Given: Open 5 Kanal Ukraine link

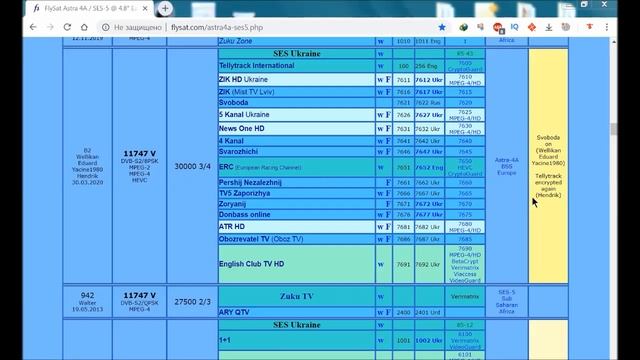Looking at the screenshot, I should (x=244, y=115).
